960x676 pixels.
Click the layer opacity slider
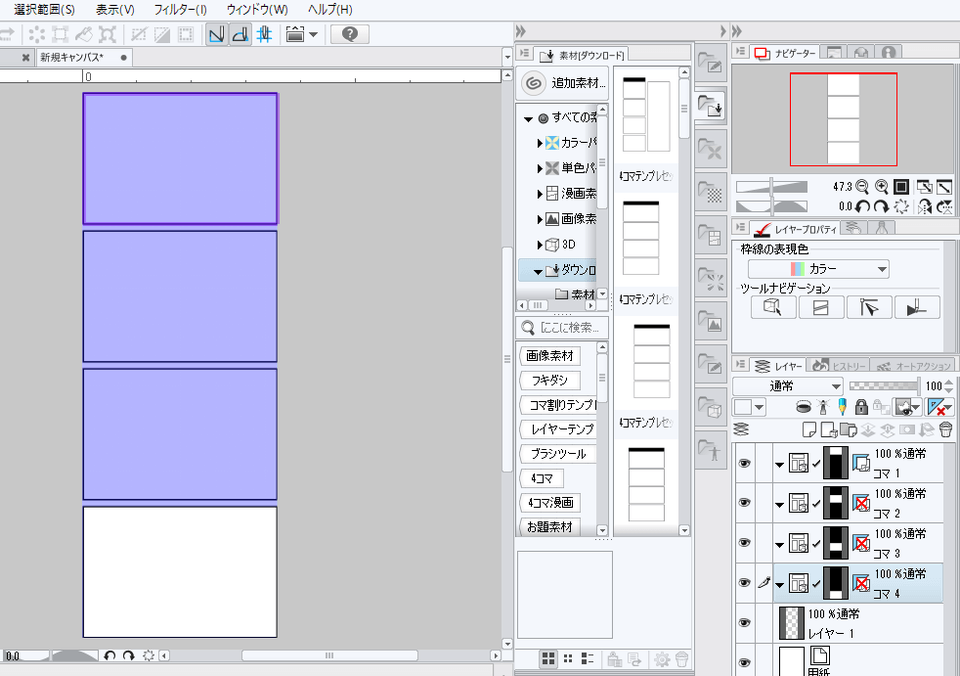pos(883,386)
